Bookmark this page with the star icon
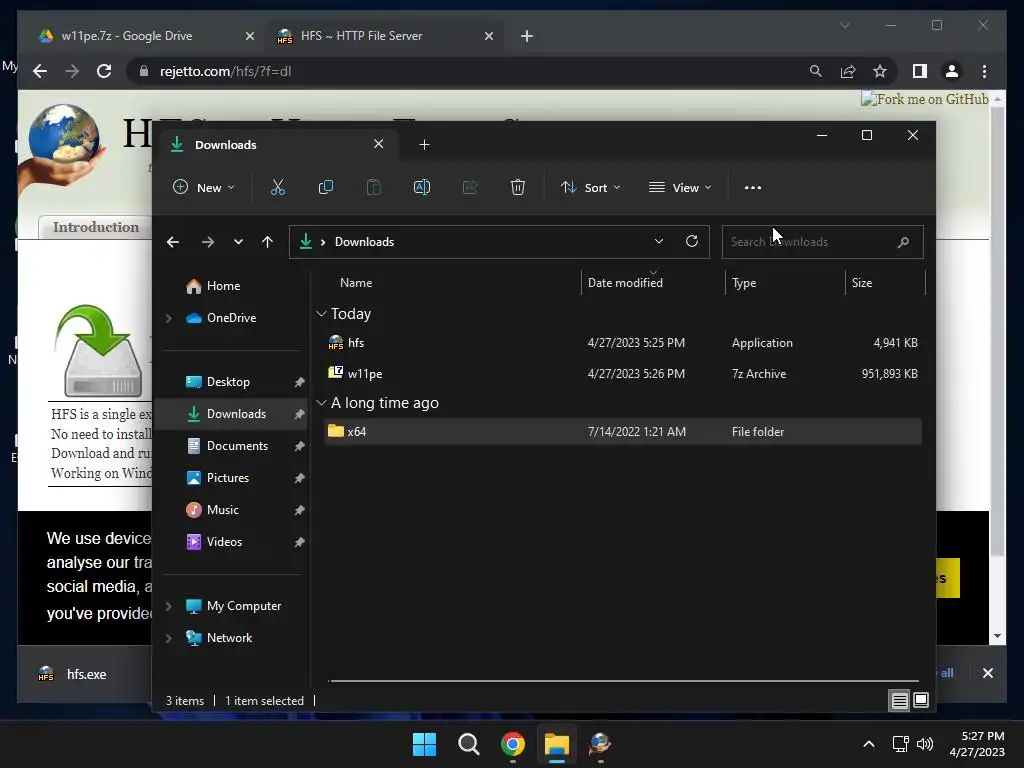 (x=880, y=71)
